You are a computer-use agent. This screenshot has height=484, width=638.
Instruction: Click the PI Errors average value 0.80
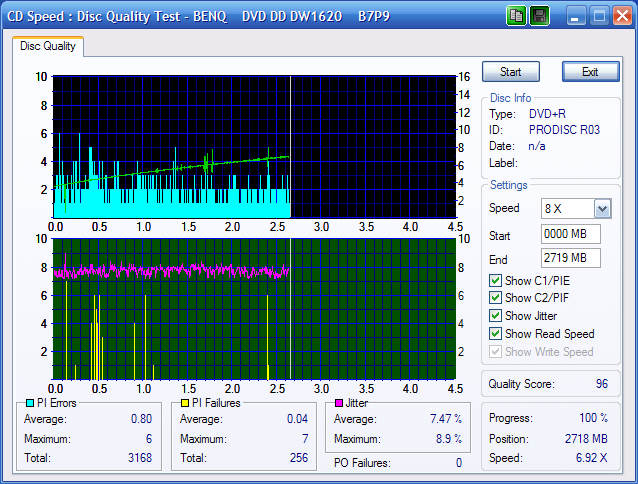tap(141, 419)
